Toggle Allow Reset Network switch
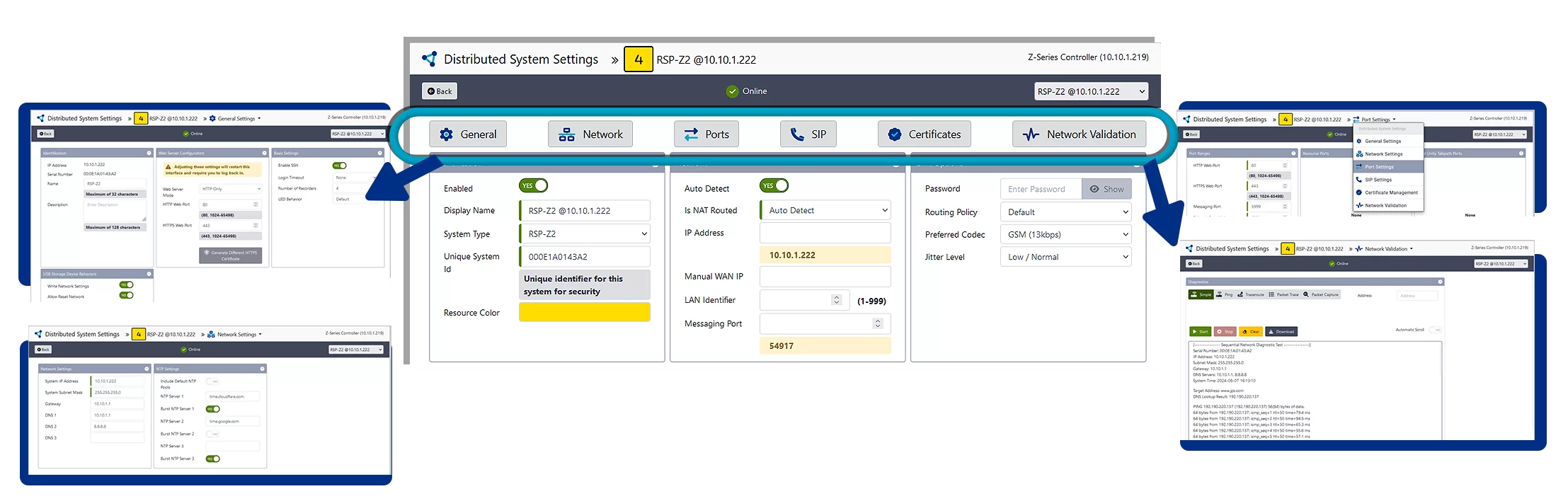 pos(127,296)
